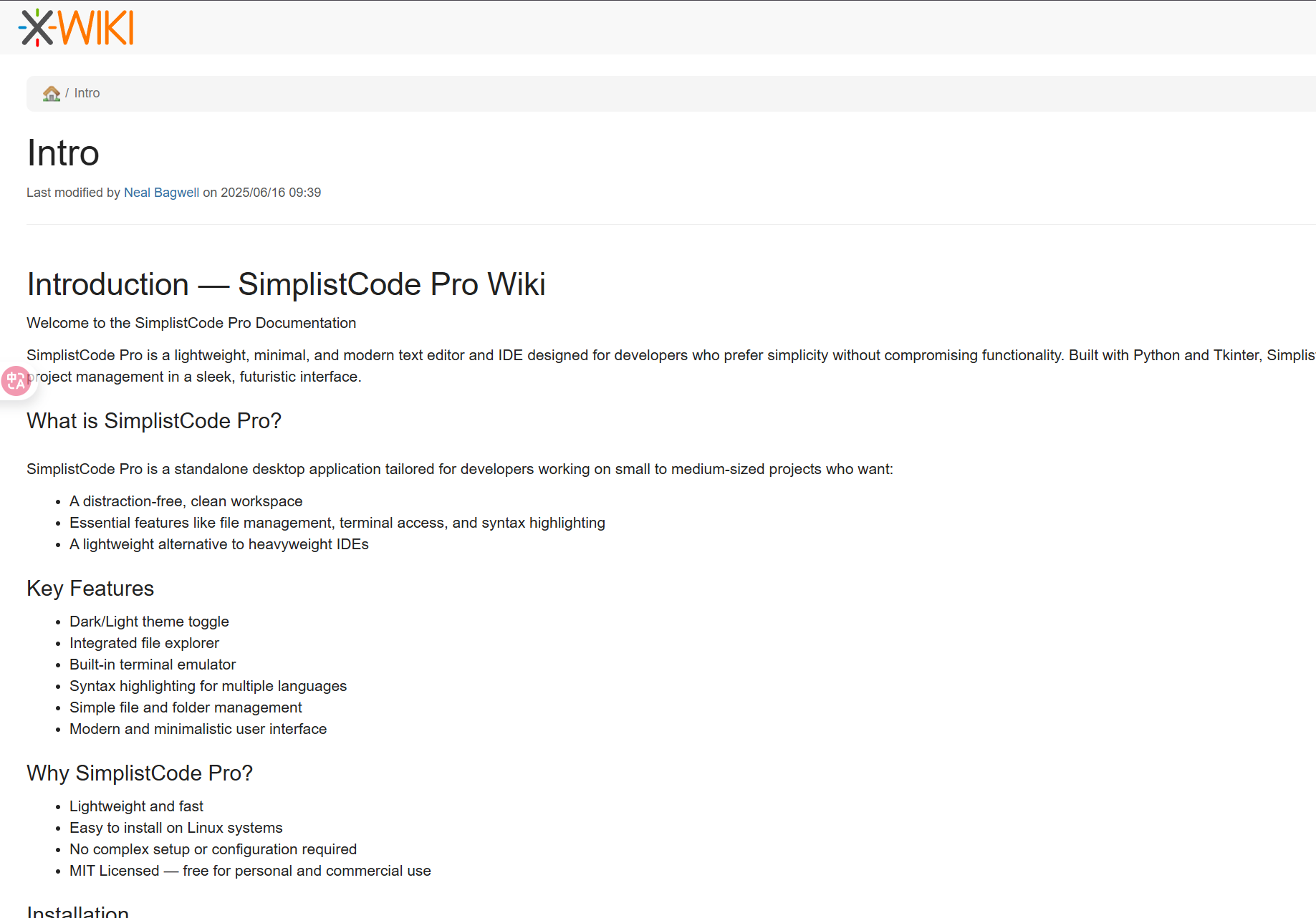Click the 'MIT Licensed' bullet point
The width and height of the screenshot is (1316, 918).
click(250, 871)
